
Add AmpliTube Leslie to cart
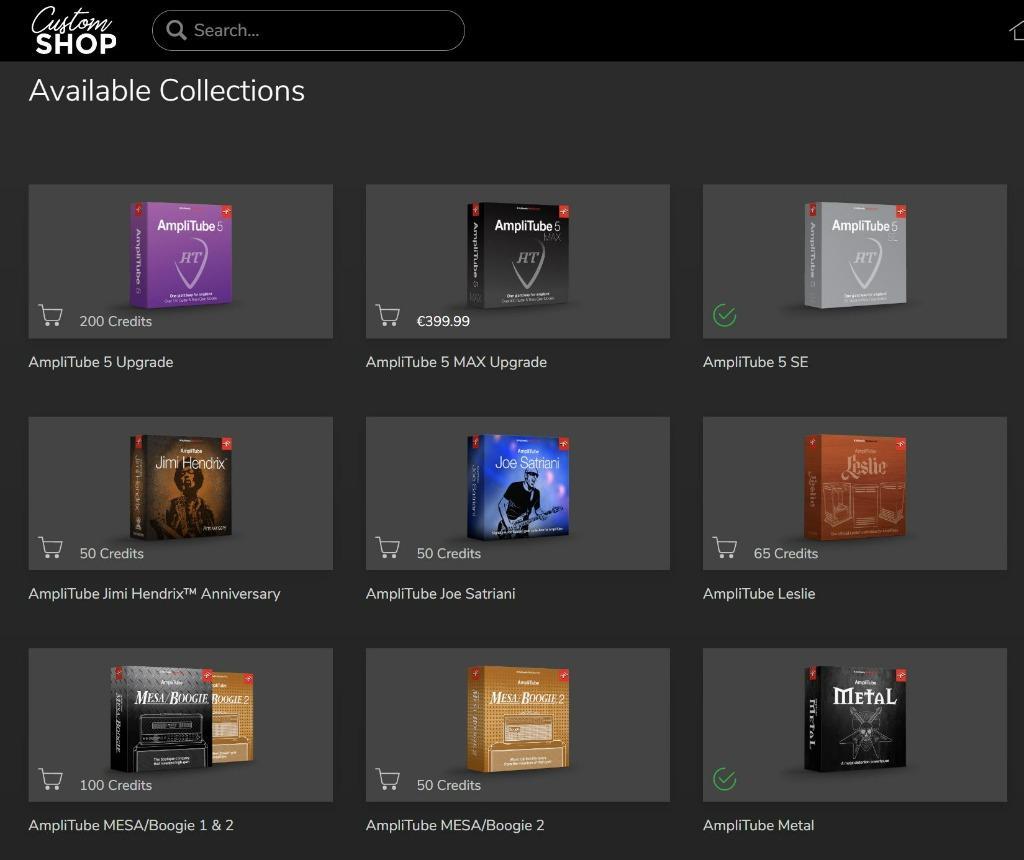point(725,548)
